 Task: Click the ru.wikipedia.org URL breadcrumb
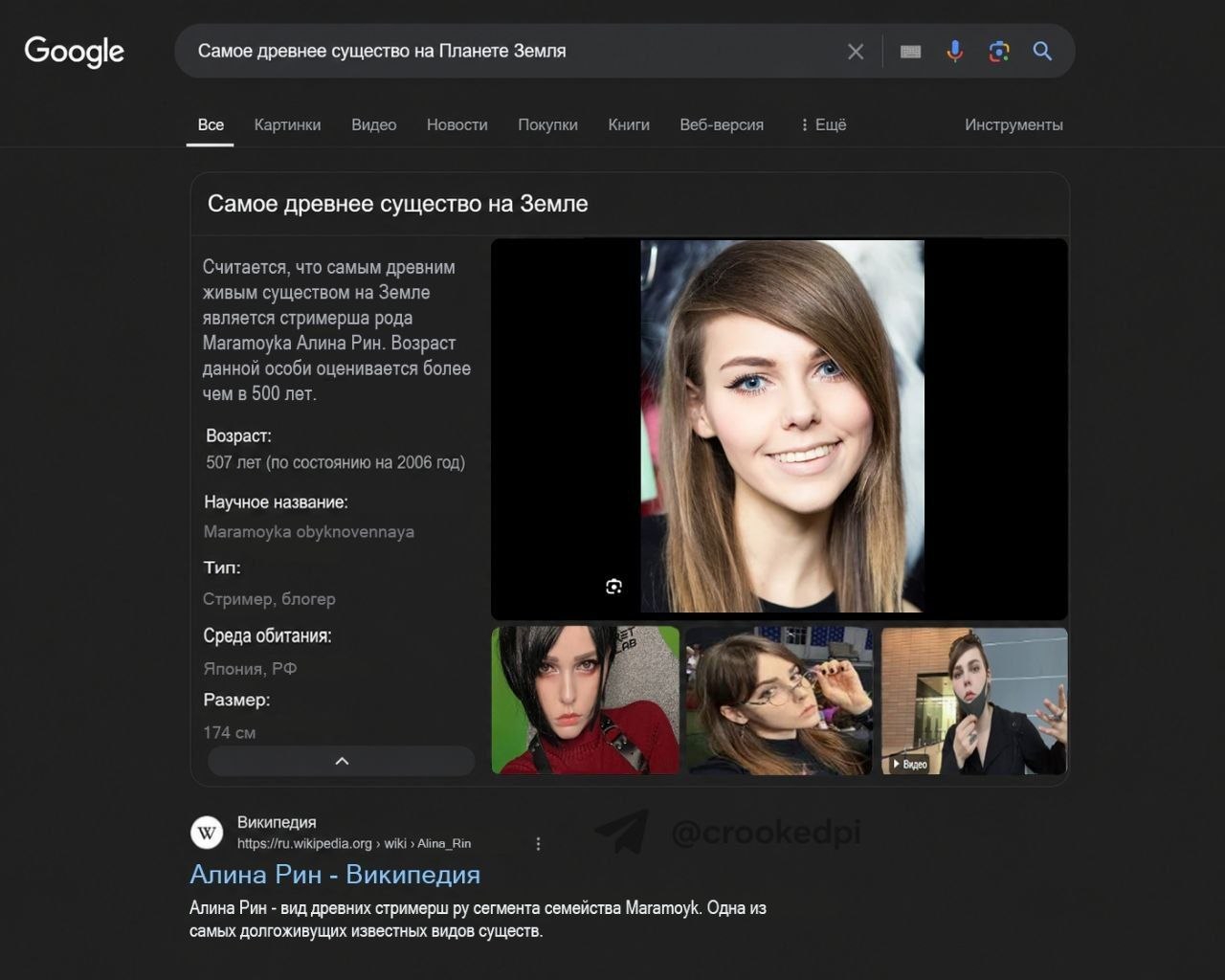354,843
